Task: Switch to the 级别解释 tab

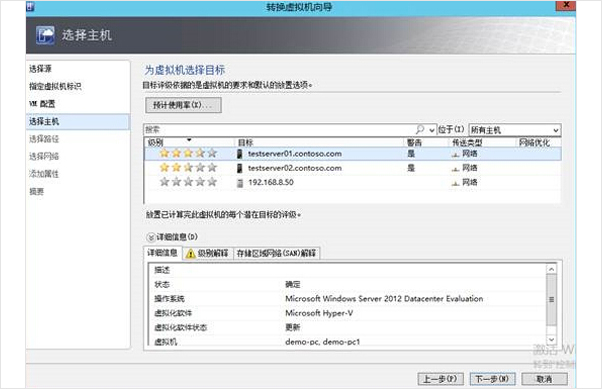Action: (x=207, y=253)
